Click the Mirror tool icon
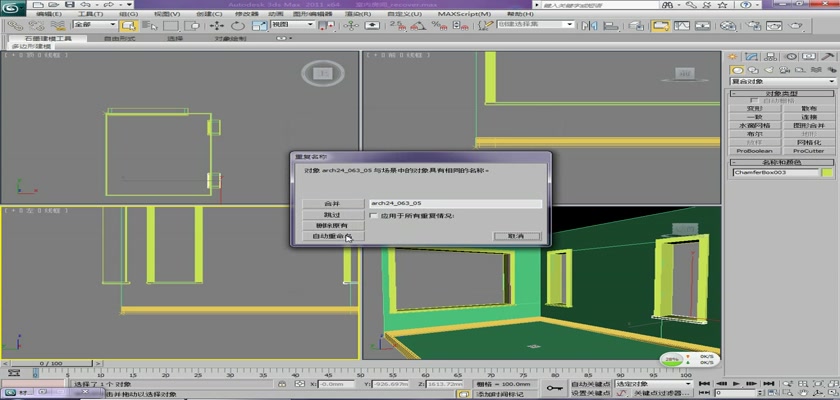Screen dimensions: 840x400 589,26
